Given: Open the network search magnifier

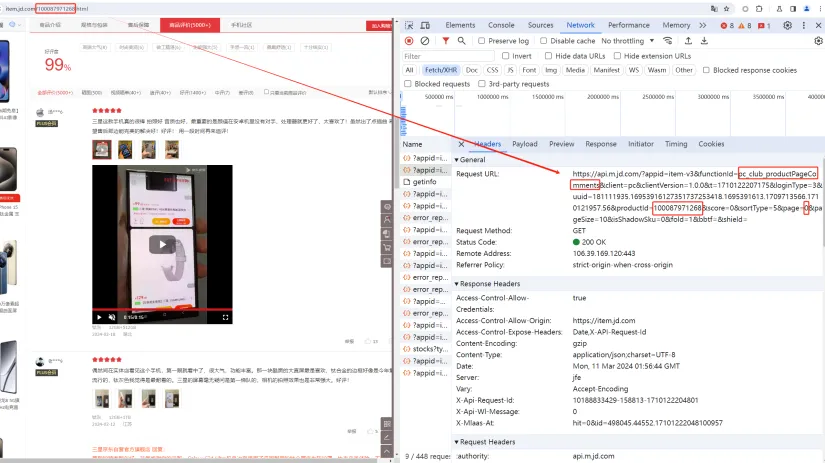Looking at the screenshot, I should coord(462,41).
